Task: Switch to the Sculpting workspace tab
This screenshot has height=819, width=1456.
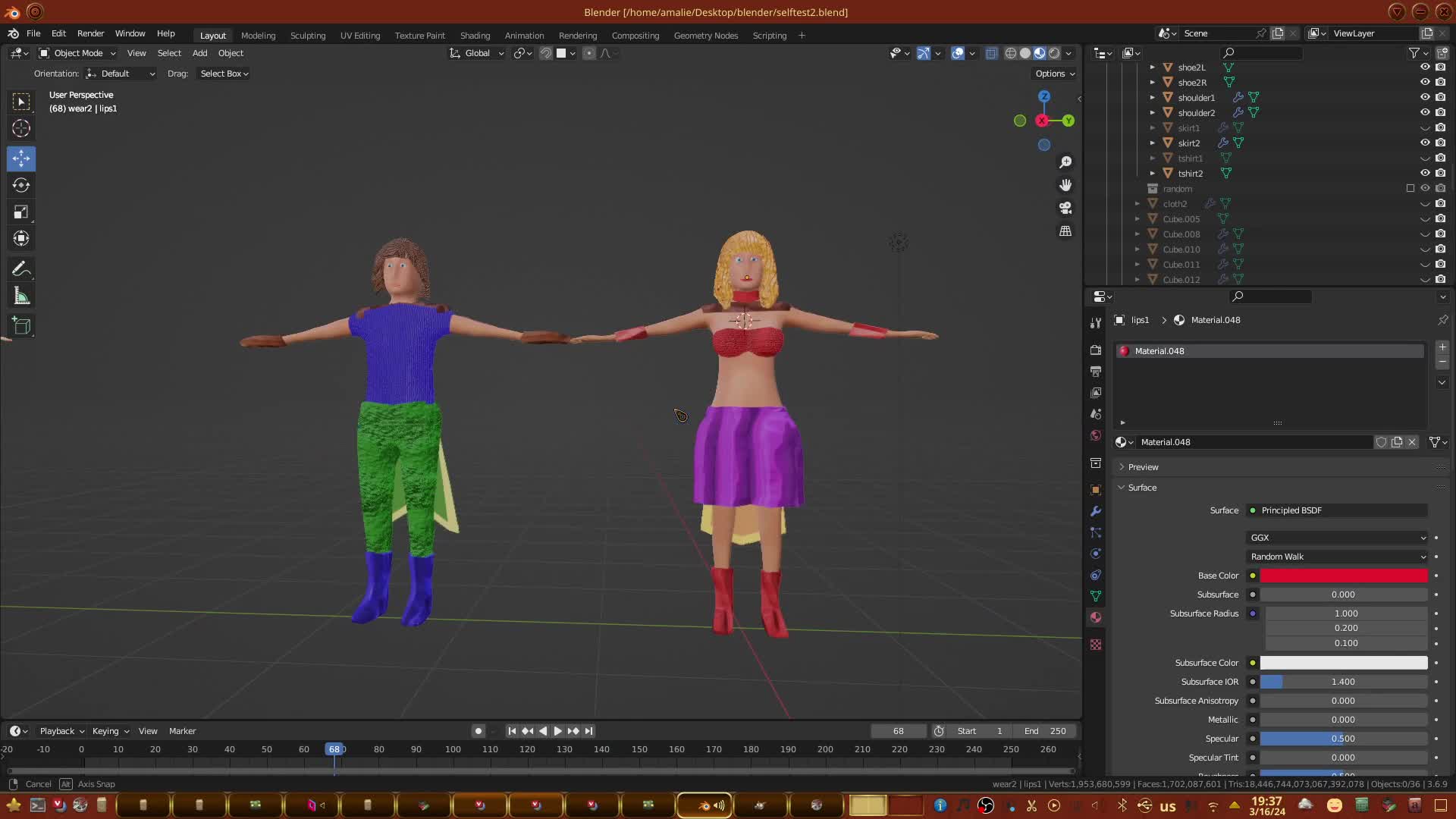Action: [307, 36]
